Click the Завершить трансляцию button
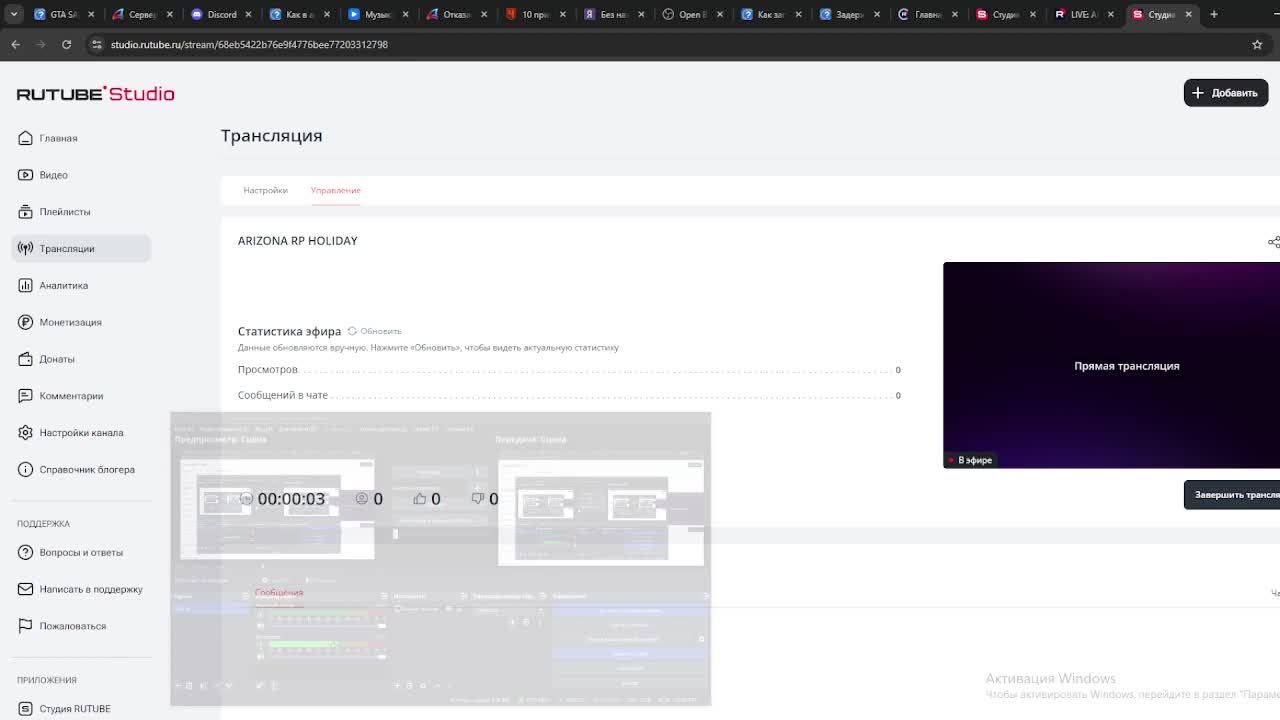Viewport: 1280px width, 720px height. pyautogui.click(x=1232, y=495)
